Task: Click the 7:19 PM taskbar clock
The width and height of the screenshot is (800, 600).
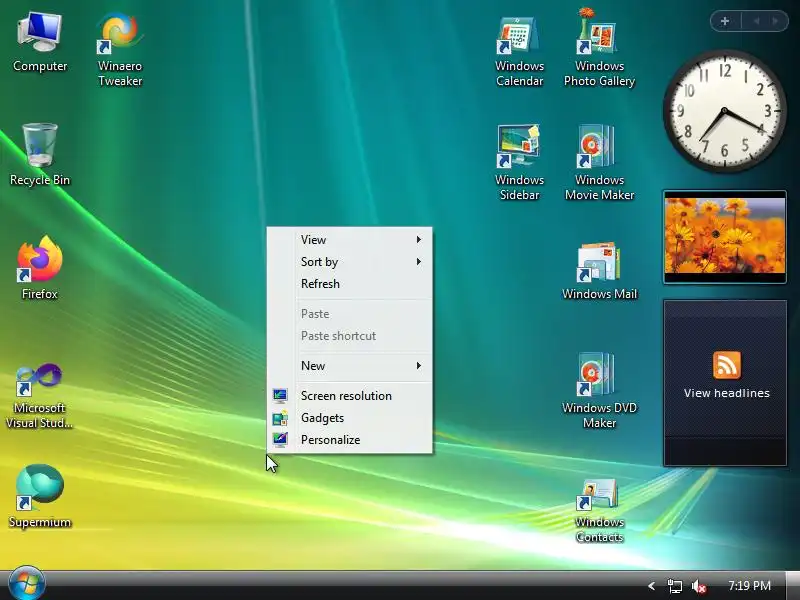Action: [749, 585]
